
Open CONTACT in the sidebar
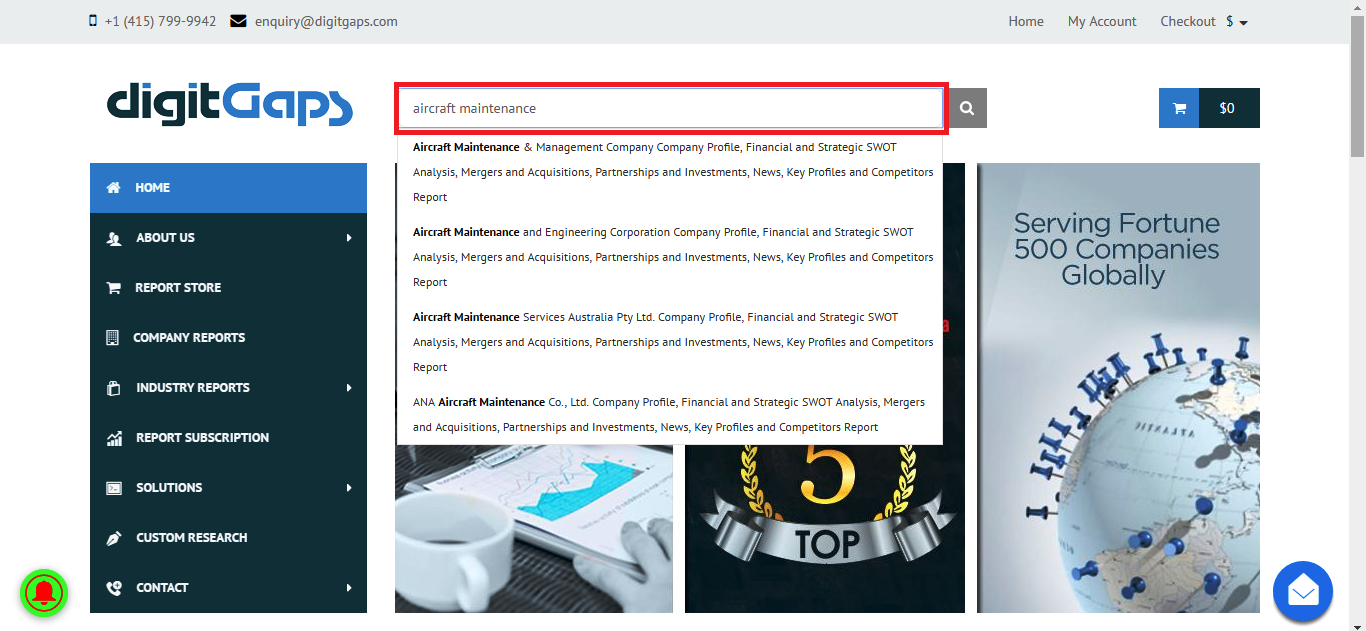coord(228,588)
